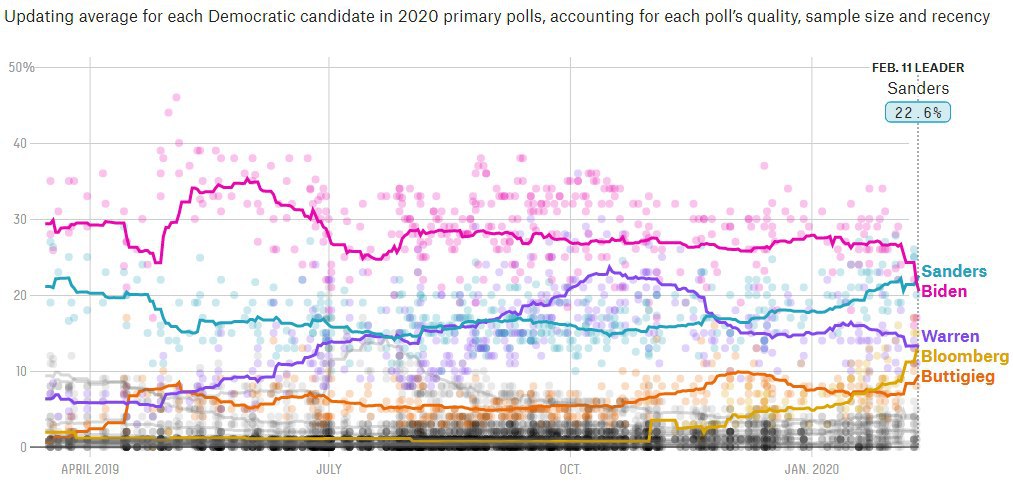
Task: Click the 20 y-axis label
Action: click(26, 295)
